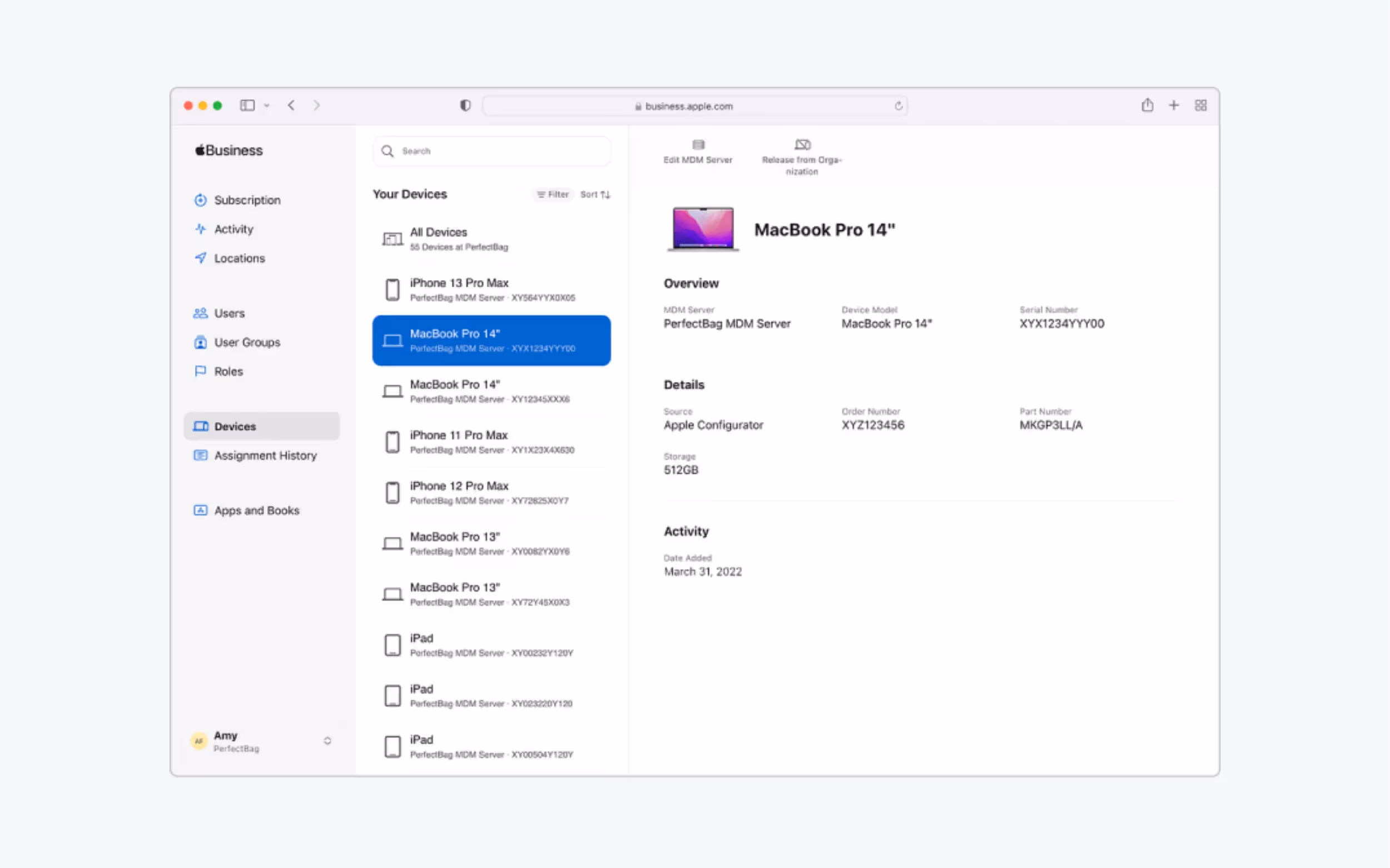Image resolution: width=1390 pixels, height=868 pixels.
Task: Click the iPhone 11 Pro Max phone icon
Action: (393, 442)
